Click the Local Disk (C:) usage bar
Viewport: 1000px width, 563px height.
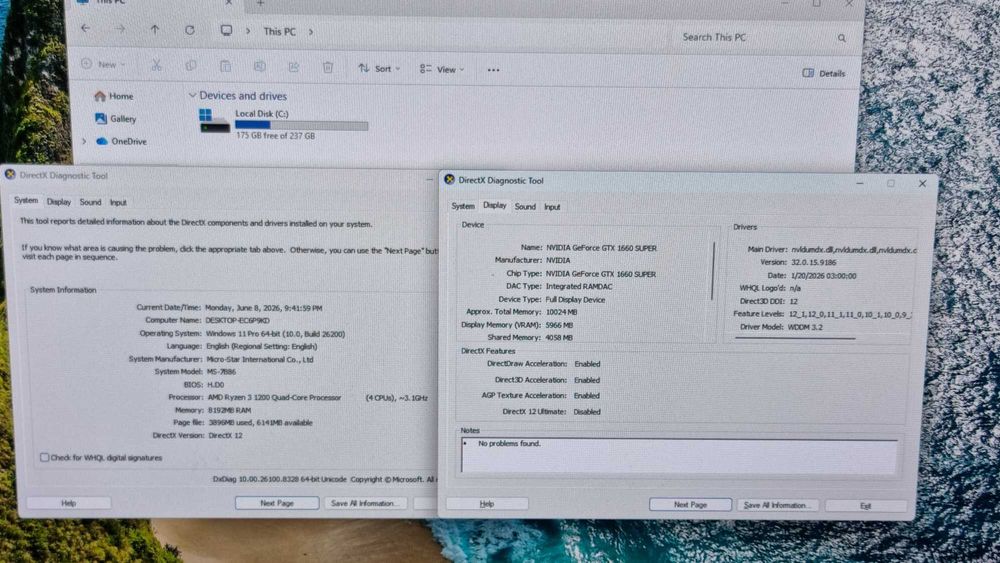pos(302,126)
